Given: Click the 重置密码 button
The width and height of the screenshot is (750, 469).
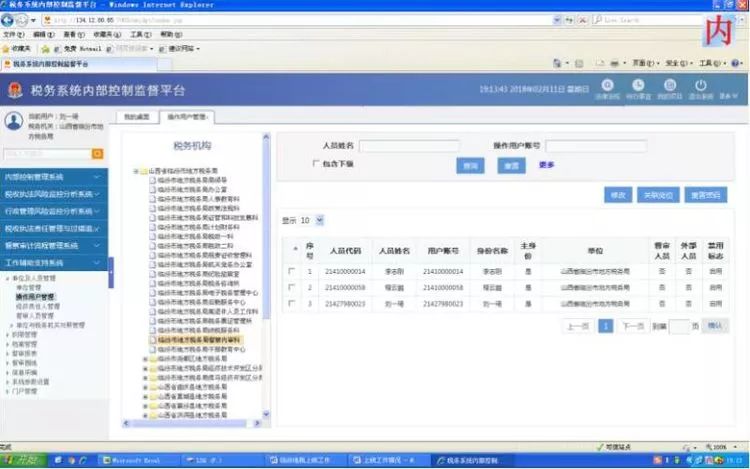Looking at the screenshot, I should coord(706,195).
